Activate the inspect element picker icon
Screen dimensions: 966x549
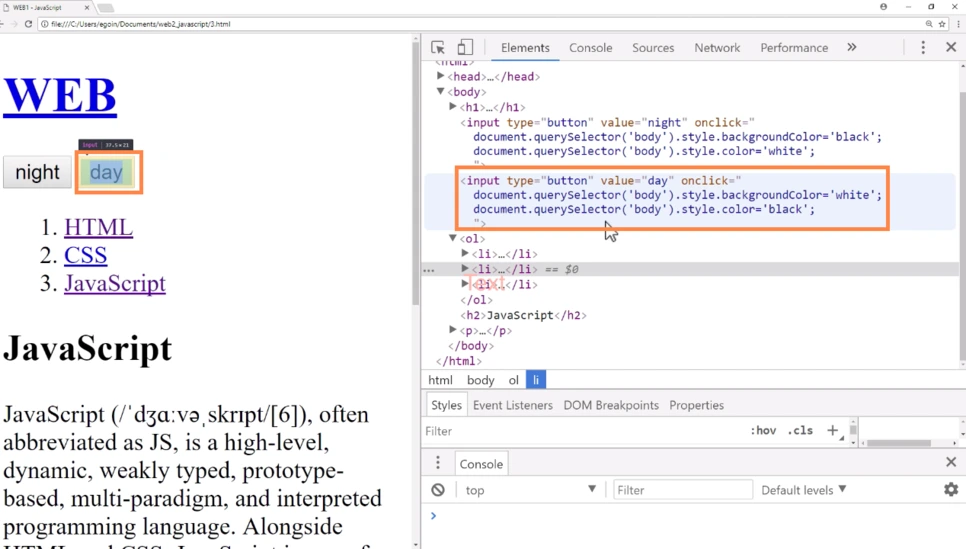[437, 47]
